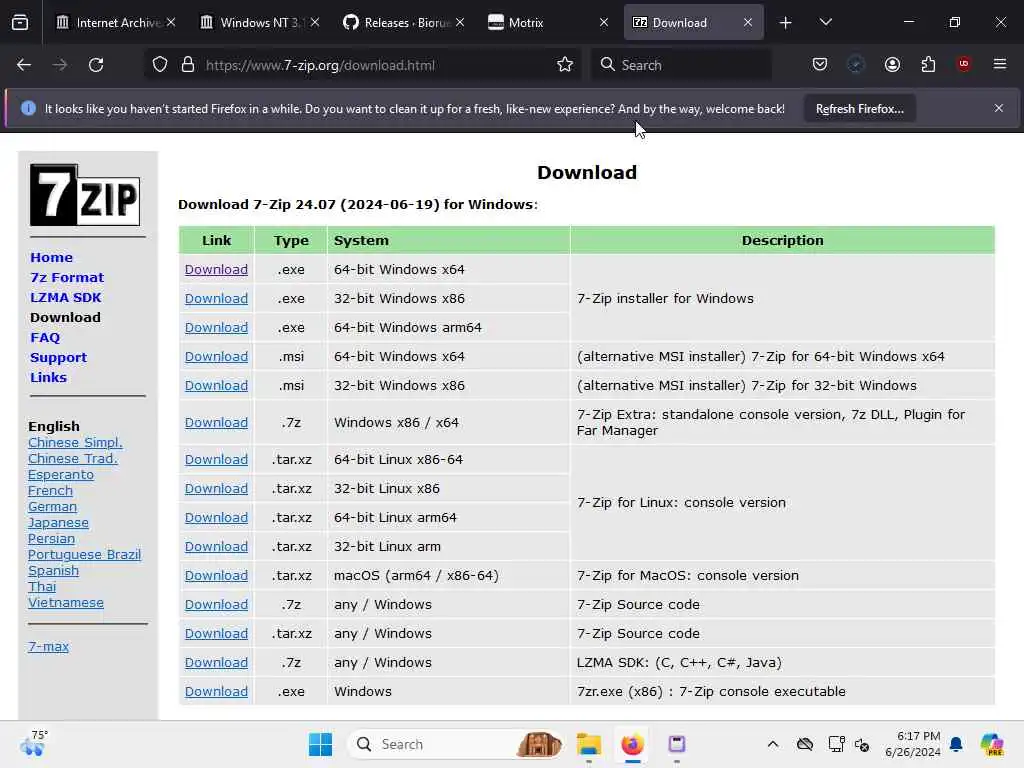Close the current Download tab

click(x=748, y=23)
